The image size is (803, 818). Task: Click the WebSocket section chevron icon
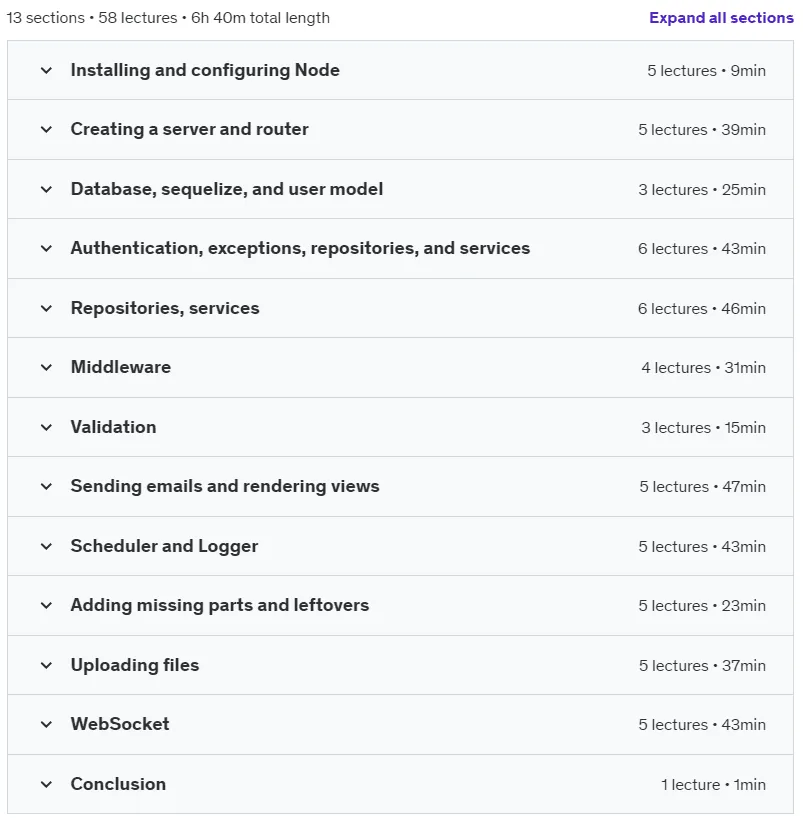click(x=46, y=724)
